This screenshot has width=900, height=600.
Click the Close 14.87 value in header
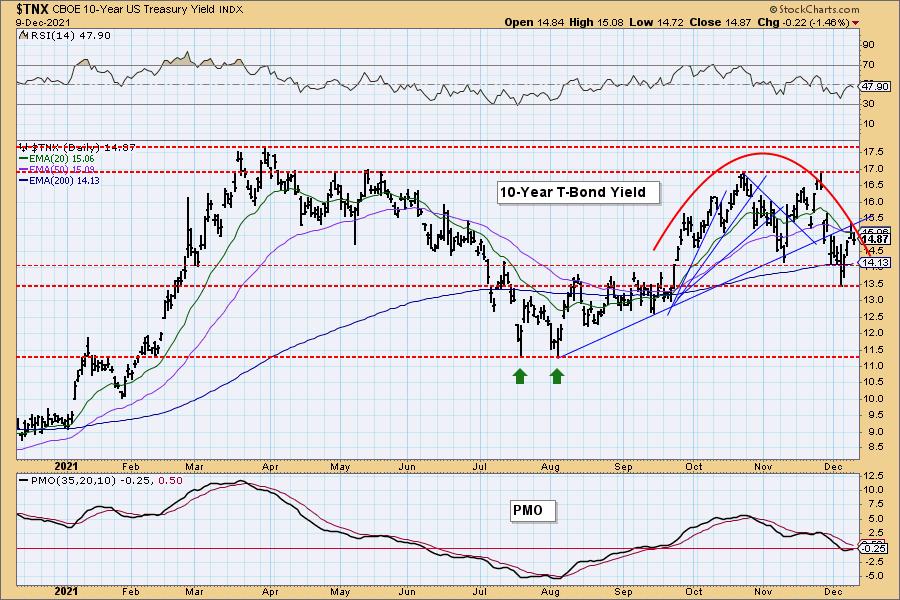click(x=719, y=22)
